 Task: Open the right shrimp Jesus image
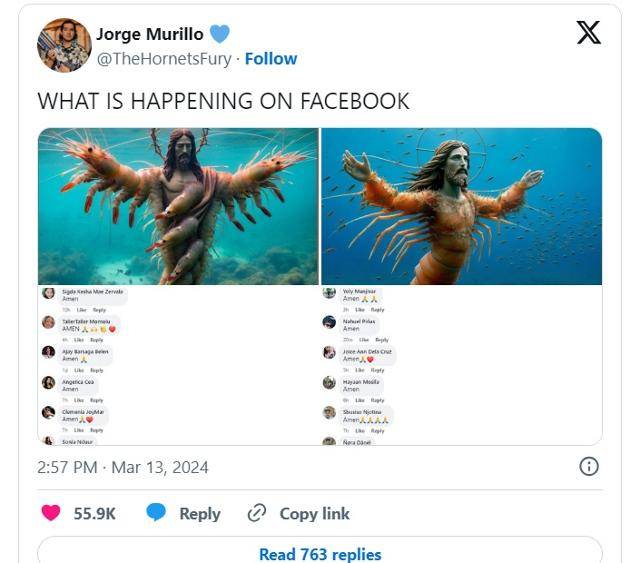(461, 207)
